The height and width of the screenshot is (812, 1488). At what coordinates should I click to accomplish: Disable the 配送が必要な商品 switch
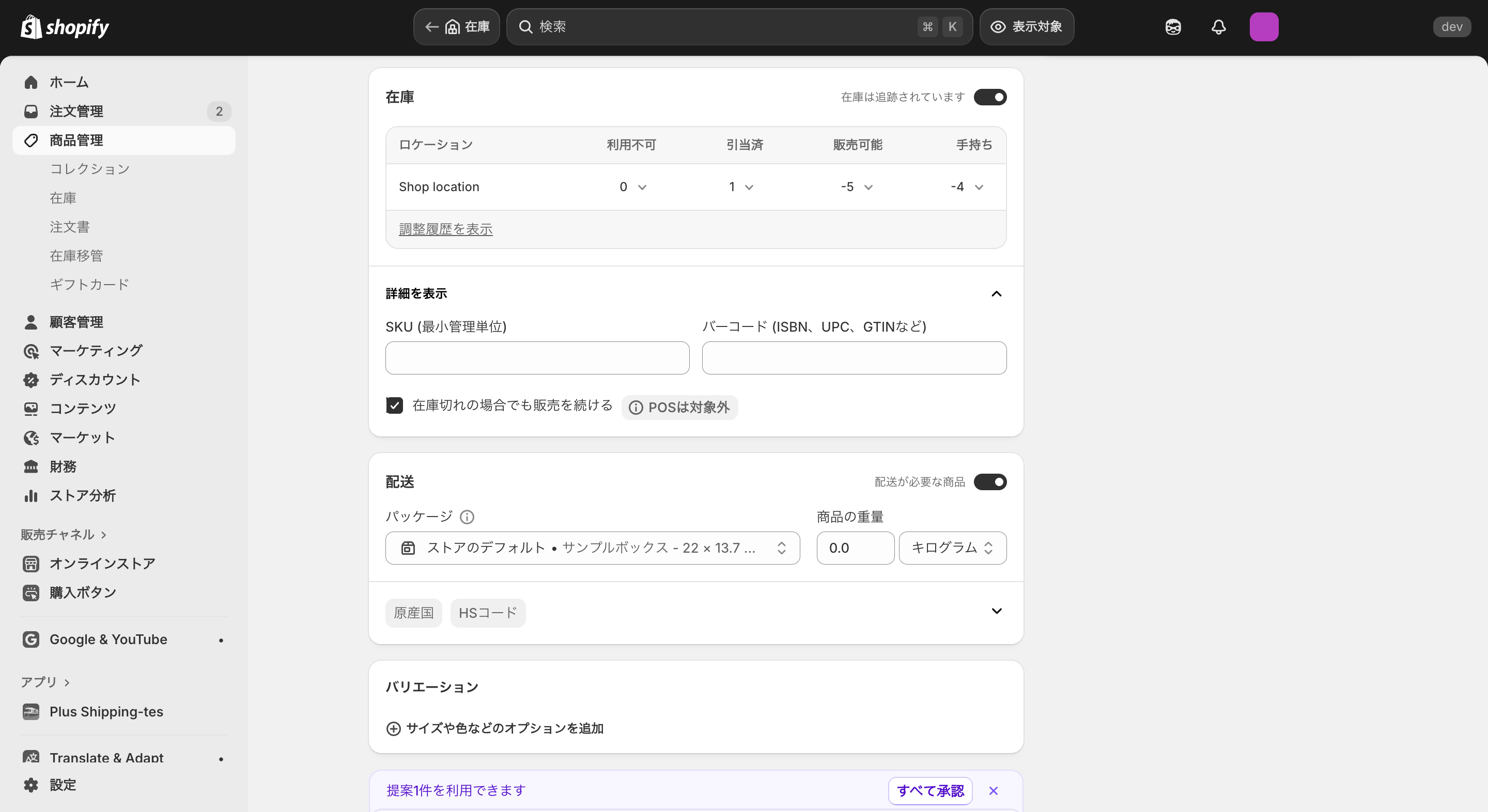(x=989, y=481)
